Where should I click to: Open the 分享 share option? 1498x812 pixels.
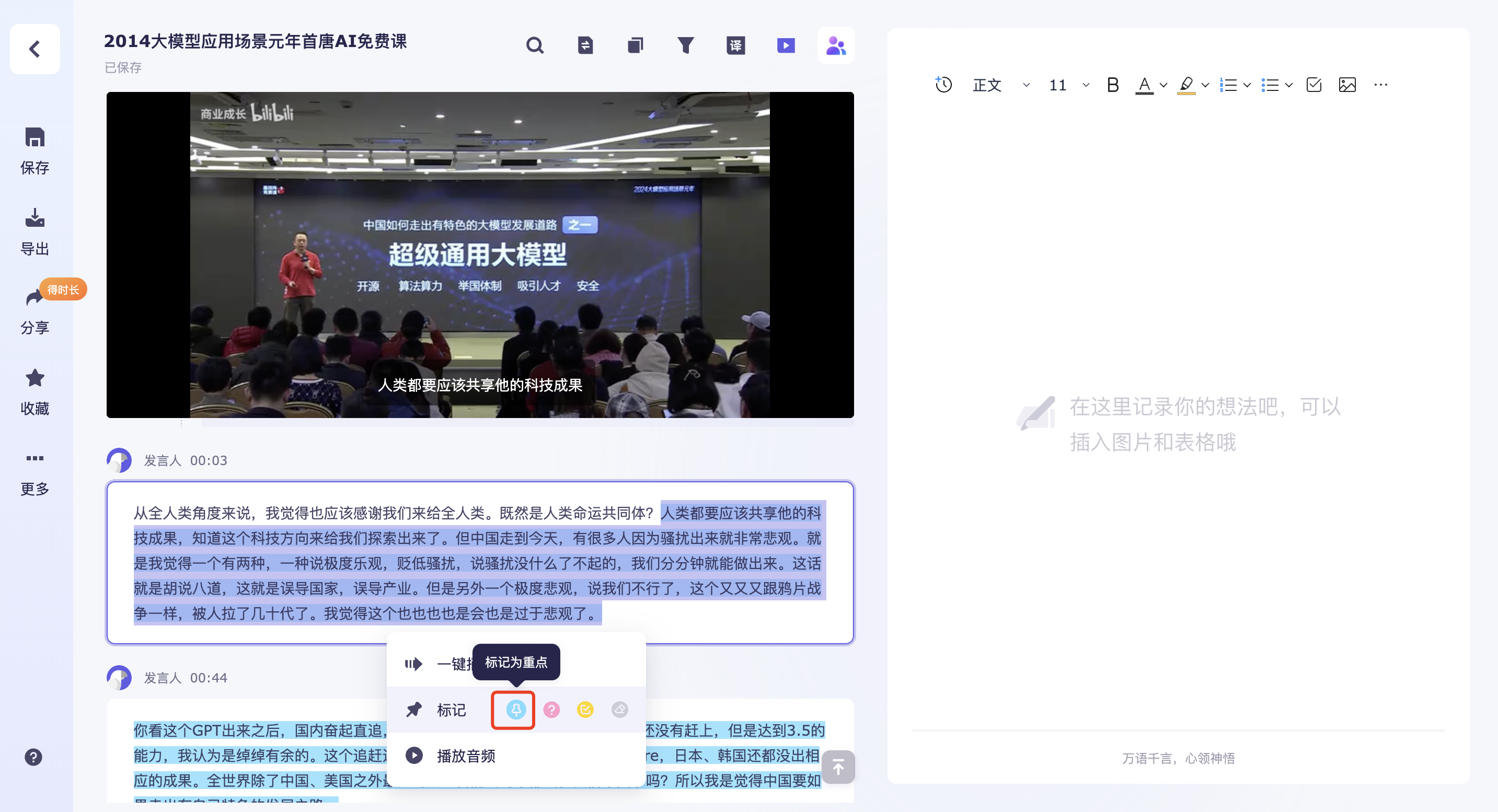coord(35,312)
